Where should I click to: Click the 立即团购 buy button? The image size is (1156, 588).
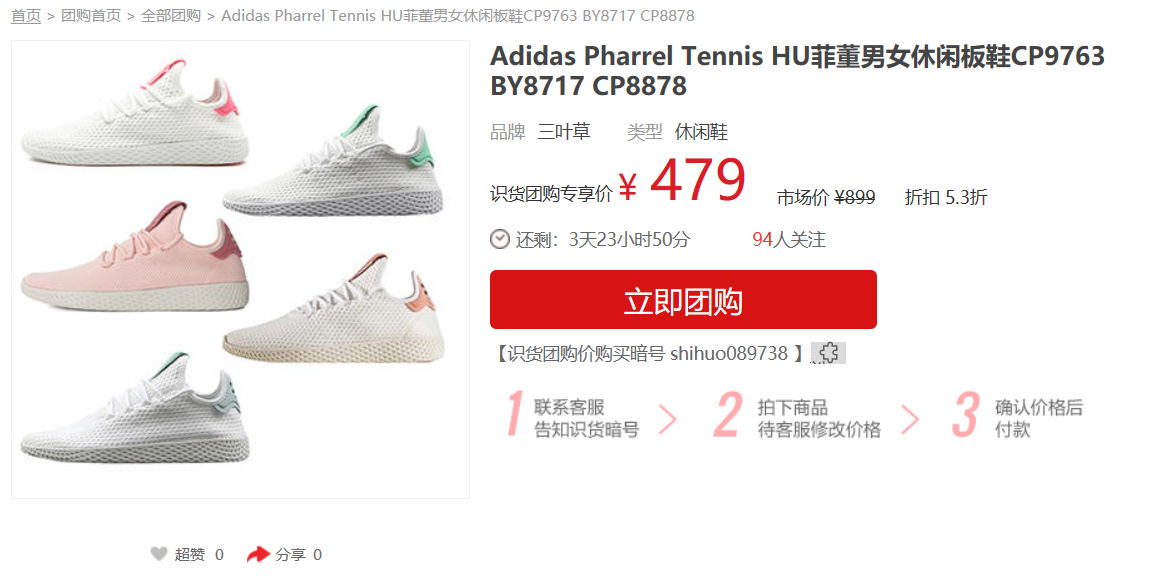coord(683,299)
